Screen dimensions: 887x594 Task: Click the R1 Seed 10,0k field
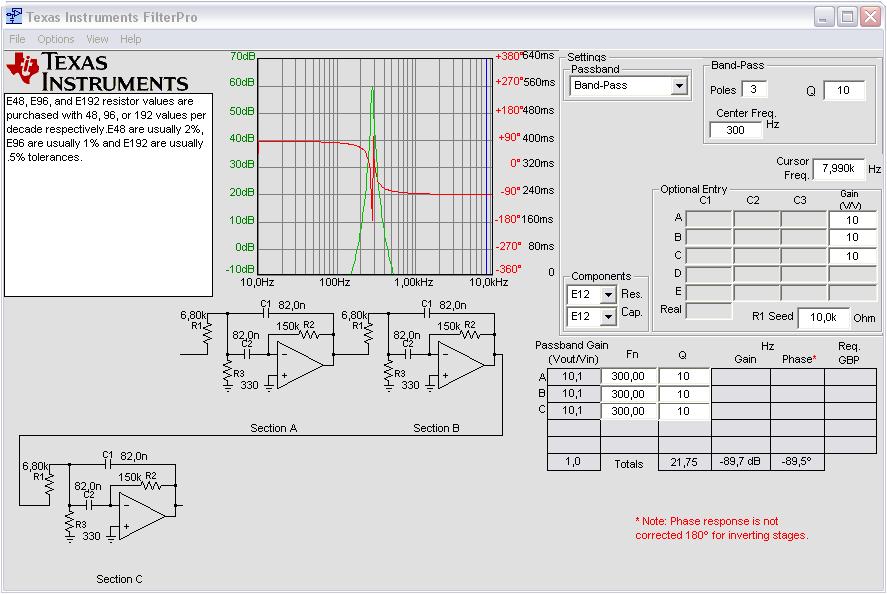click(x=823, y=317)
